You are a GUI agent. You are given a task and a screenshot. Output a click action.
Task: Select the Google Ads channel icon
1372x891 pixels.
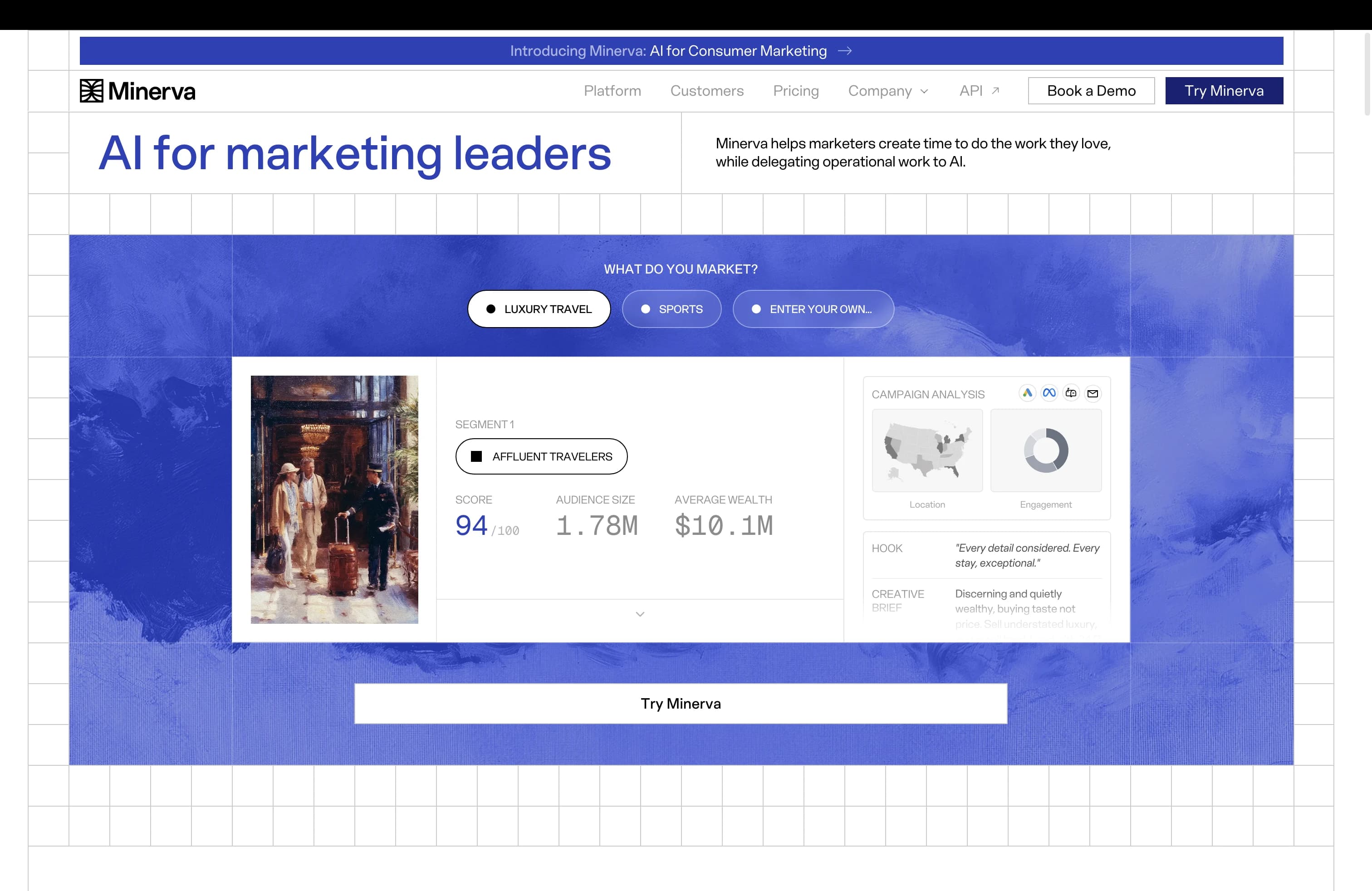coord(1027,393)
